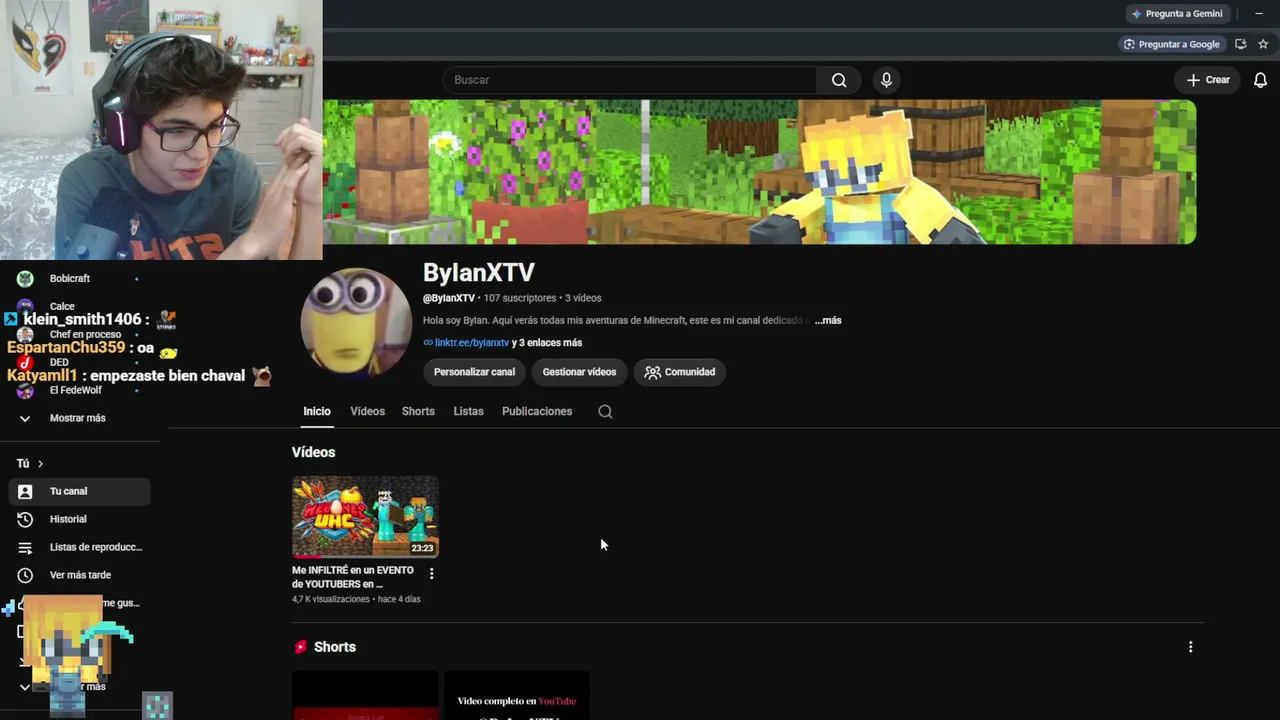Click the search magnifier button
1280x720 pixels.
[x=839, y=80]
